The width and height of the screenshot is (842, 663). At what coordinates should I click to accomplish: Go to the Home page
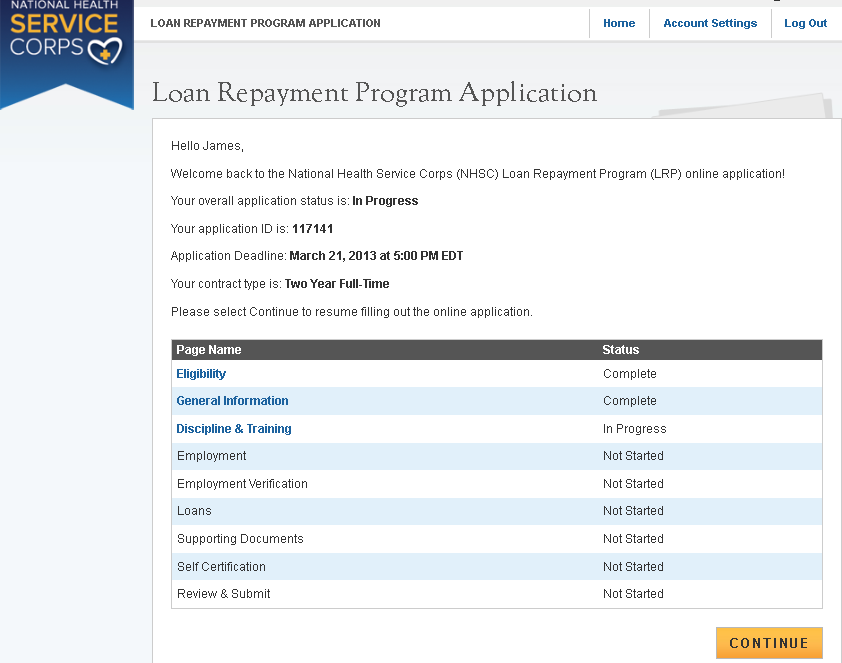[x=619, y=23]
